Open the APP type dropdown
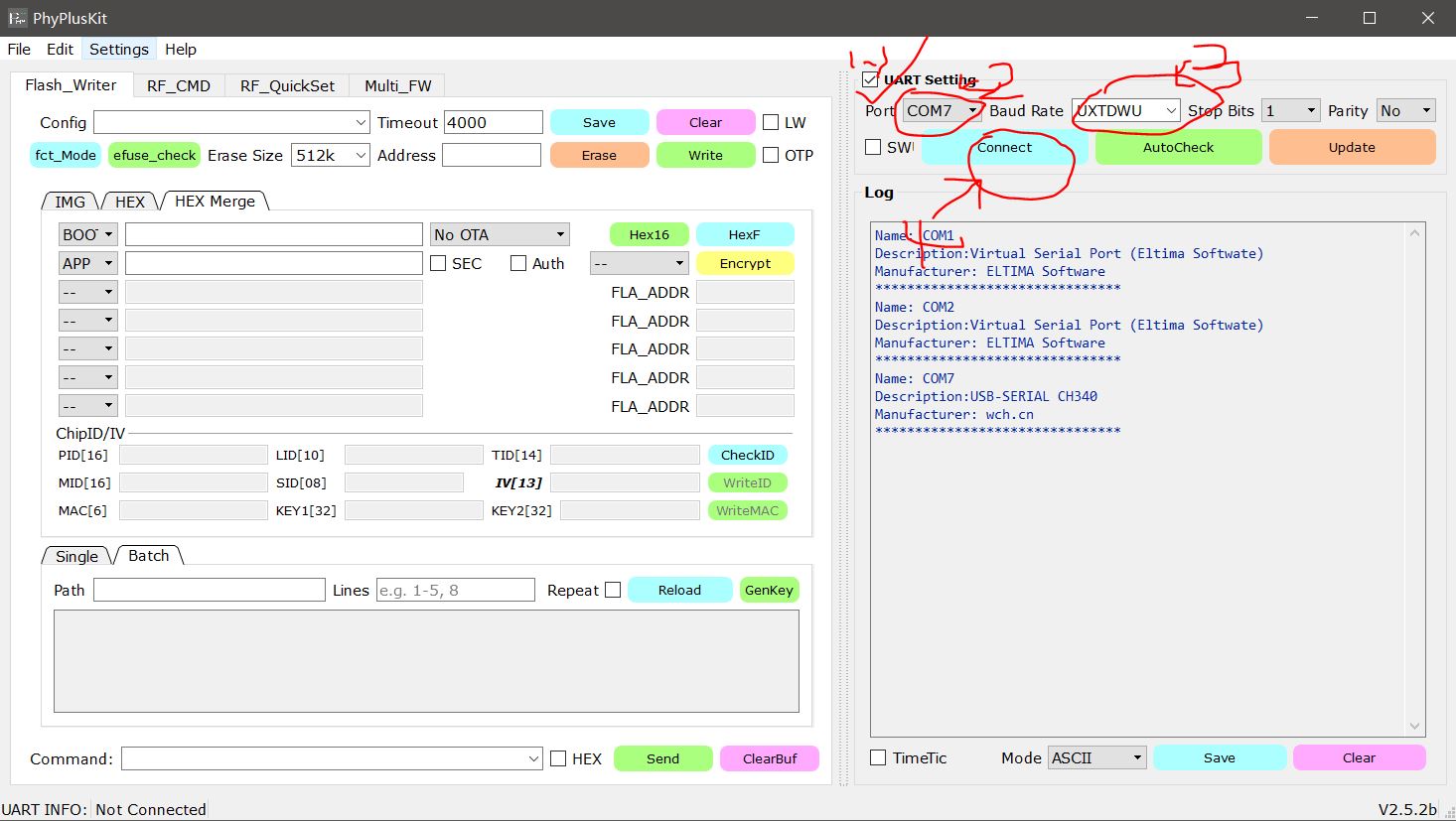 [88, 263]
